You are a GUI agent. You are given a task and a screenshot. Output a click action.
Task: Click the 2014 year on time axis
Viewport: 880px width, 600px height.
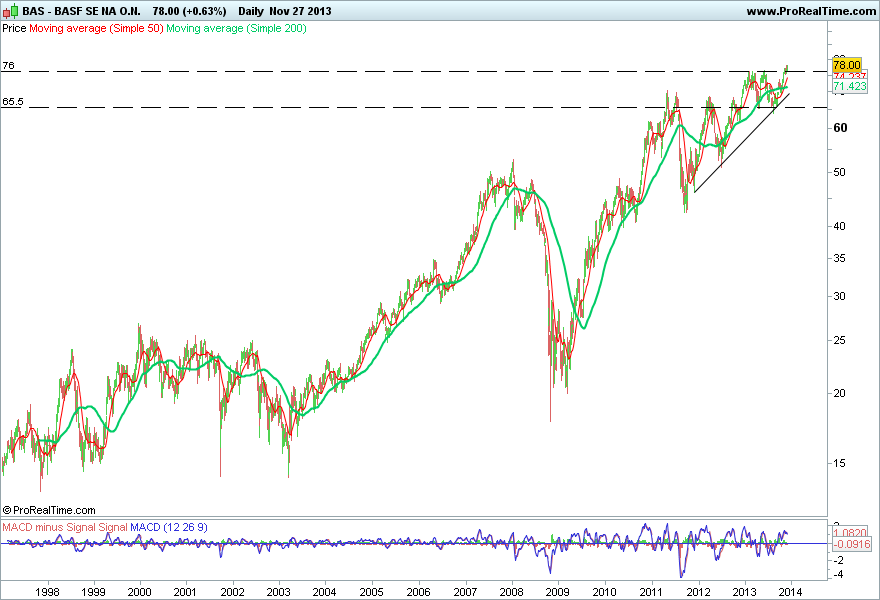791,592
